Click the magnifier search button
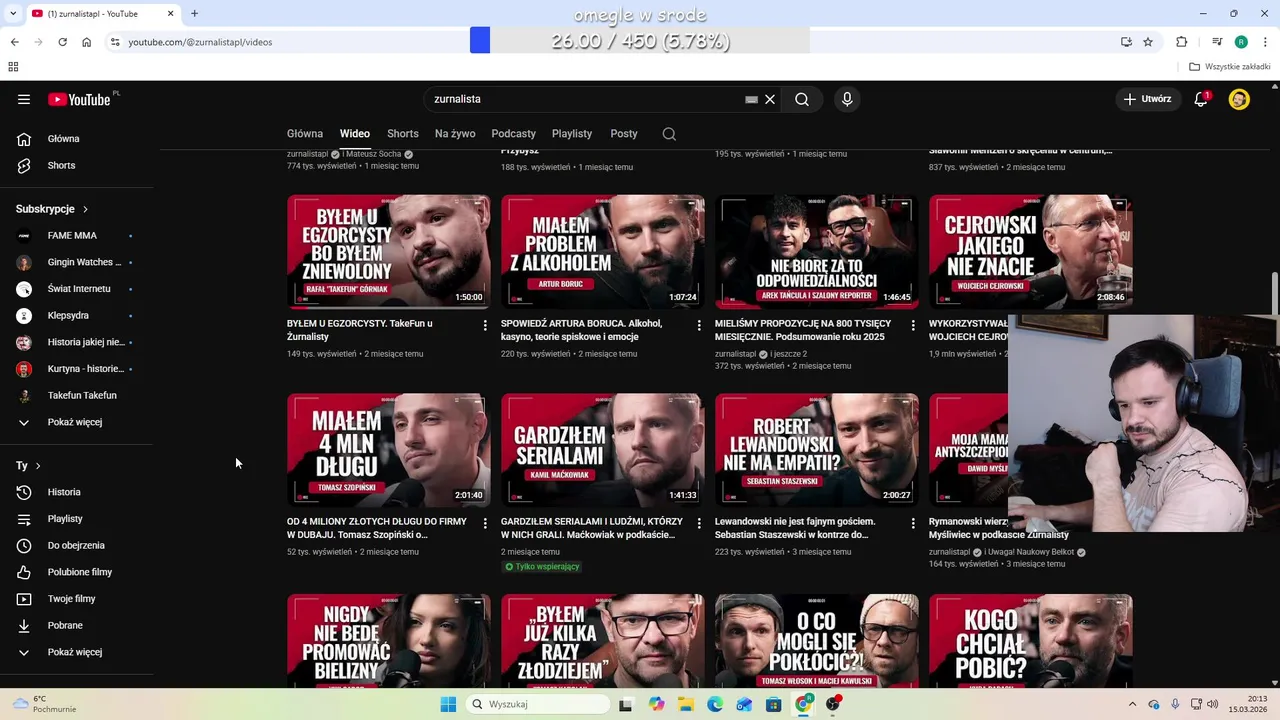This screenshot has width=1280, height=720. [802, 99]
